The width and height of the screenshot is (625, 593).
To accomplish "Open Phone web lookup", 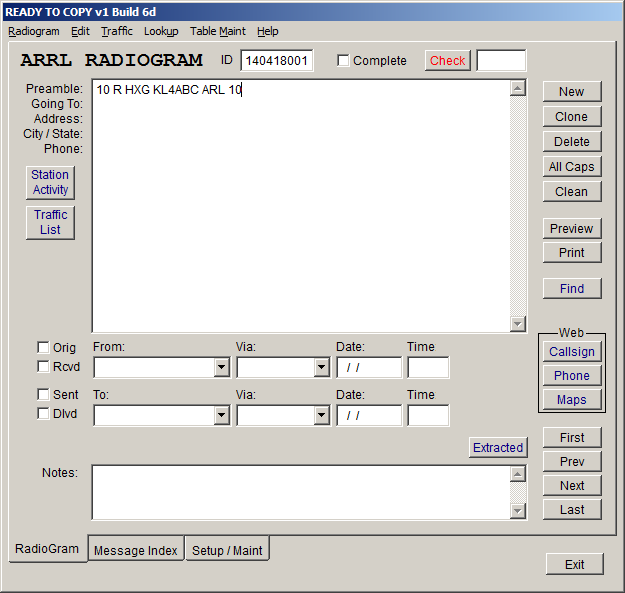I will [x=572, y=376].
